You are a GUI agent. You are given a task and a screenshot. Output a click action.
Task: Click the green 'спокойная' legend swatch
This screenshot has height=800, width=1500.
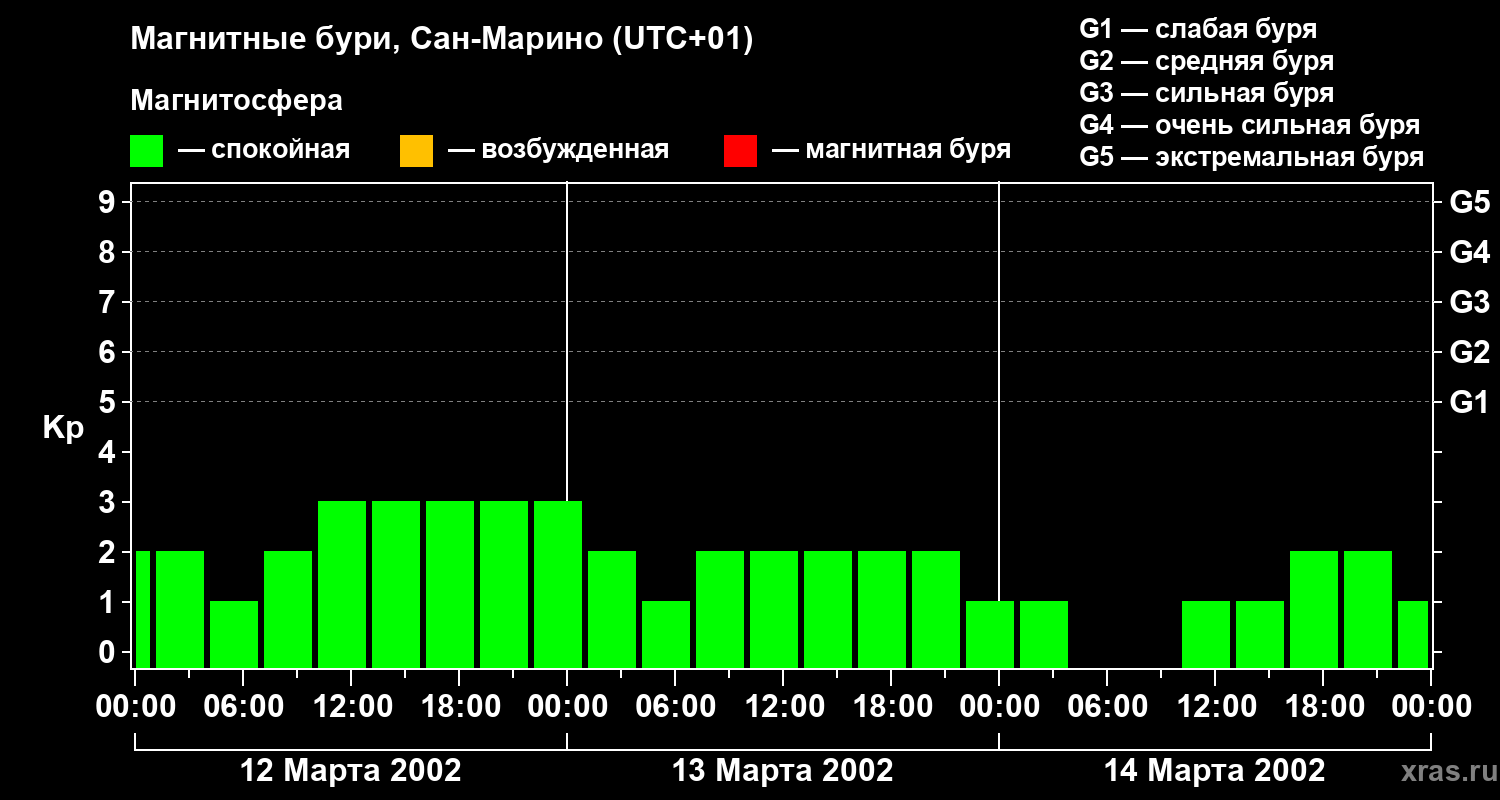pos(146,150)
